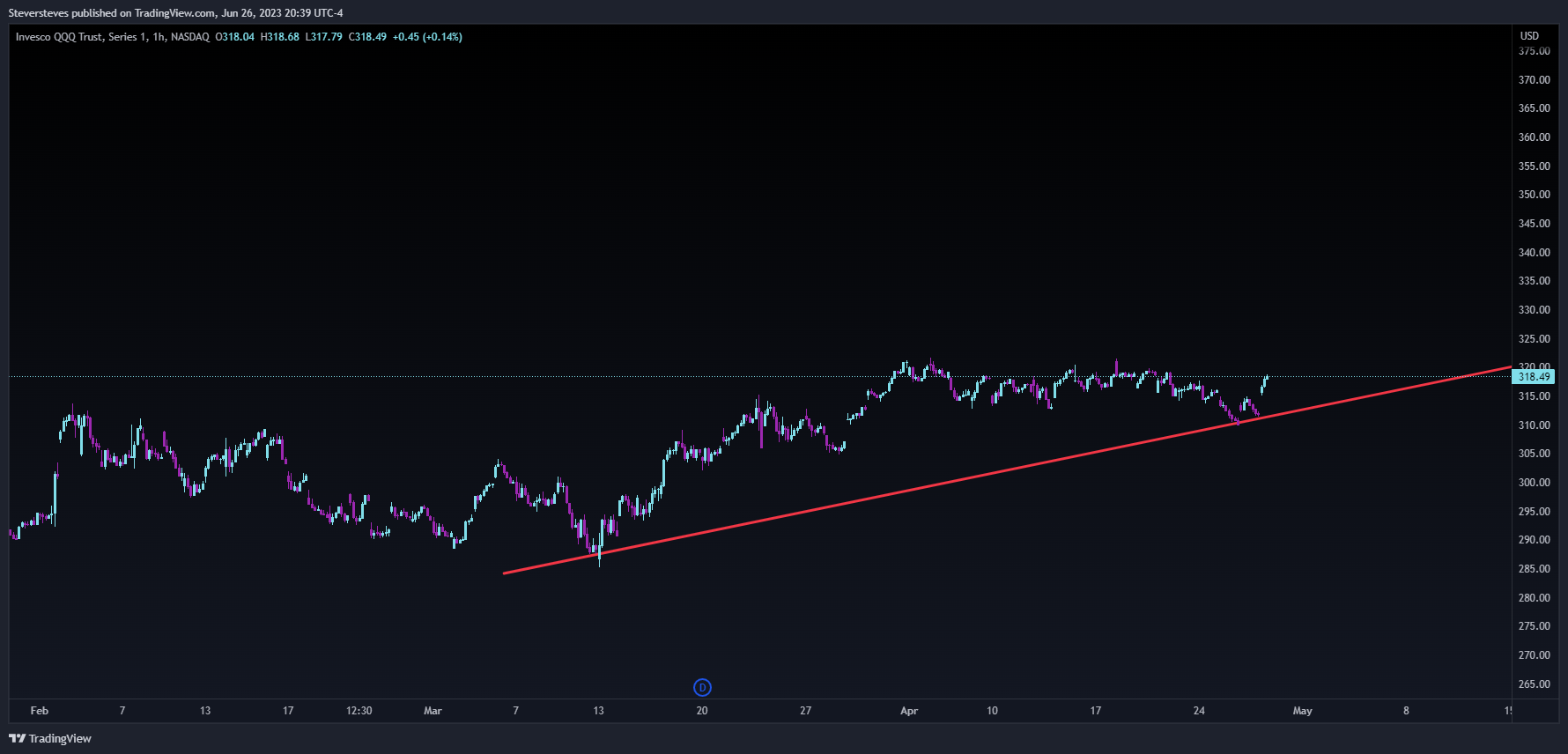Click the Invesco QQQ Trust symbol title

click(113, 37)
